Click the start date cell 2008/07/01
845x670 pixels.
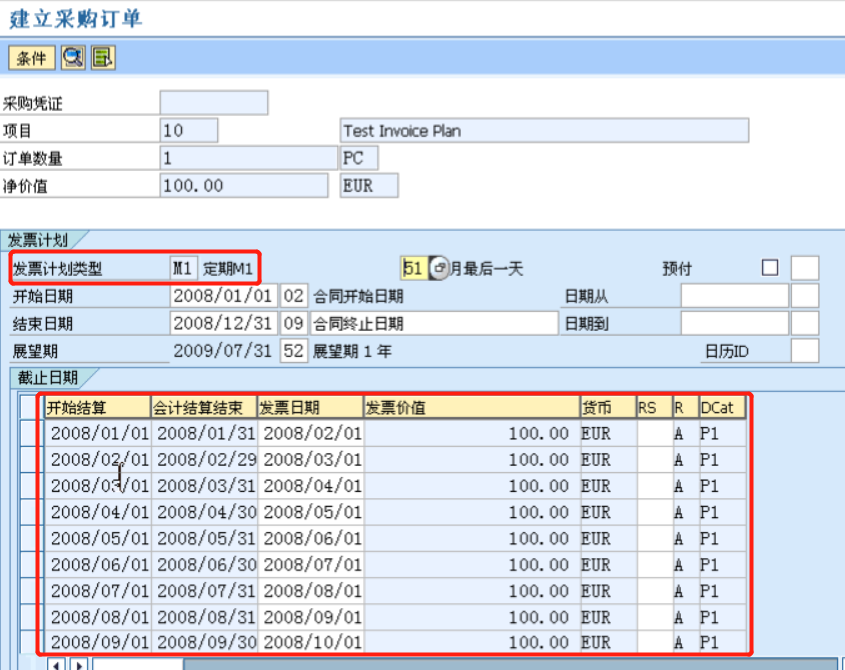(x=98, y=591)
